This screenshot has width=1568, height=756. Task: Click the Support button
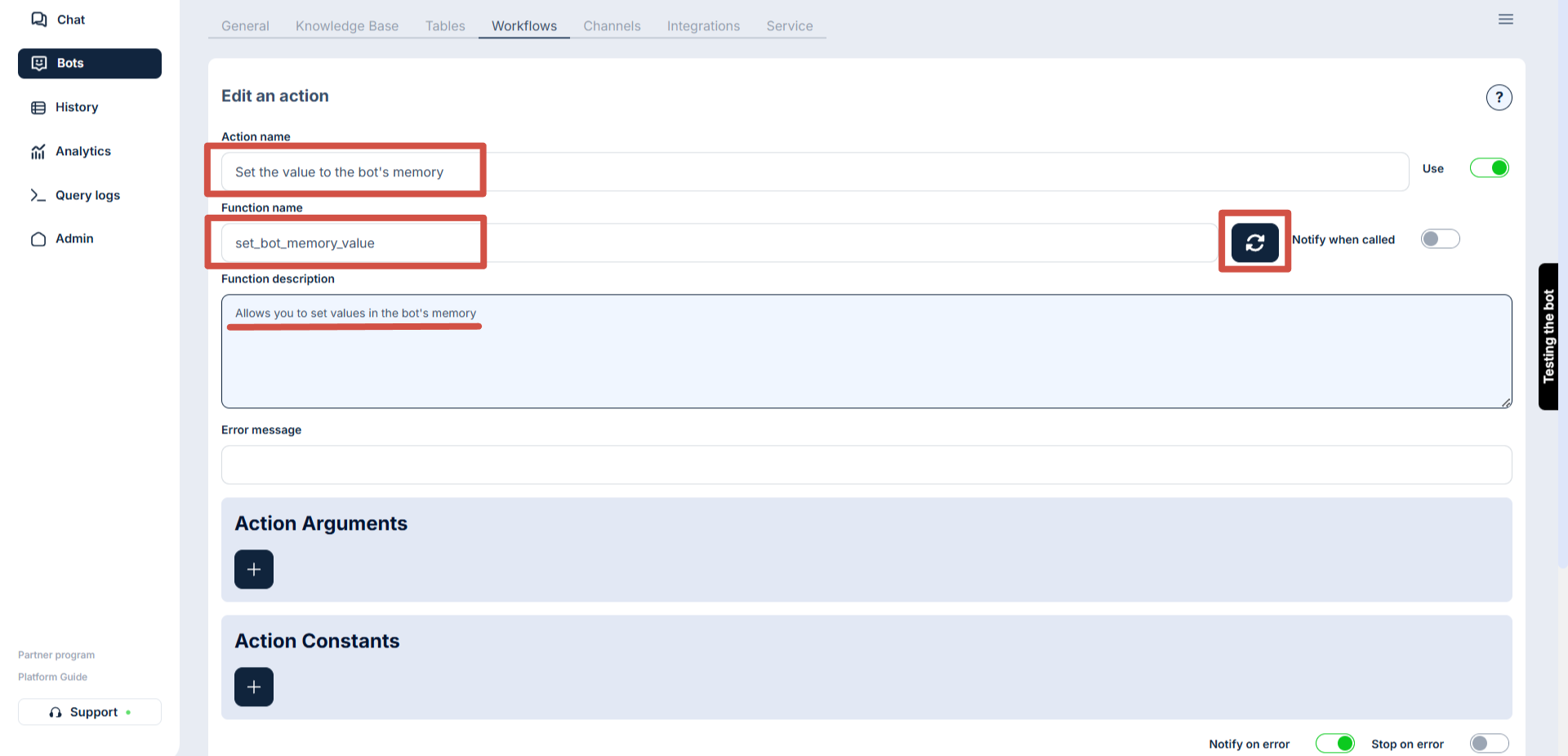coord(90,712)
